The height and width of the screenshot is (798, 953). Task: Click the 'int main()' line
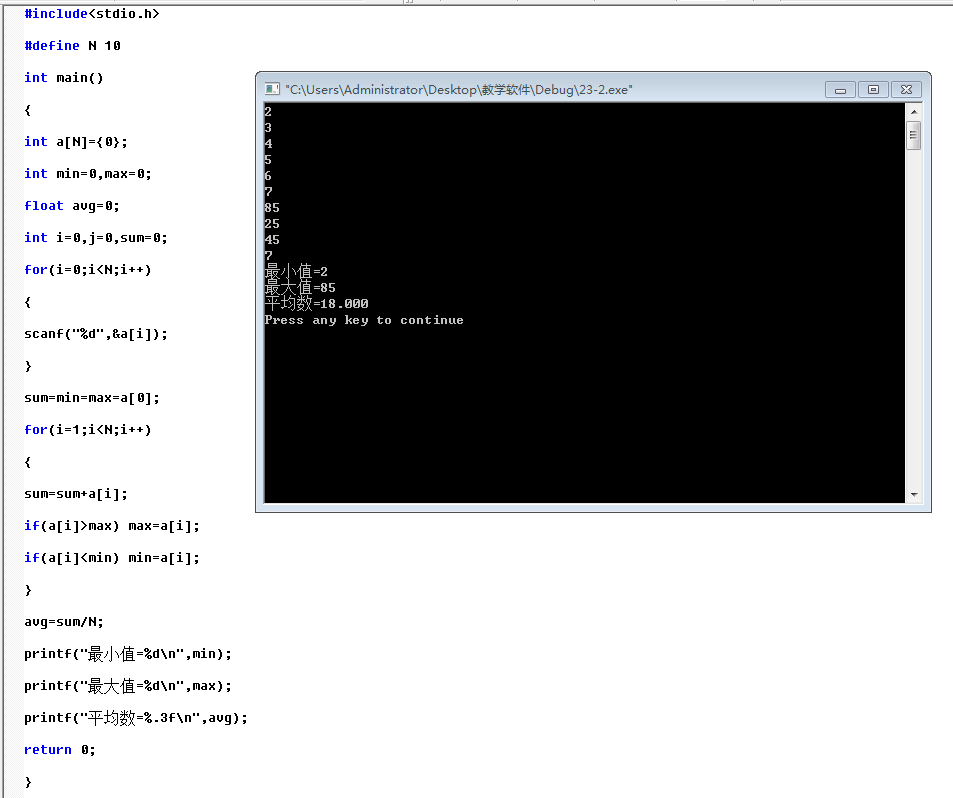point(64,78)
